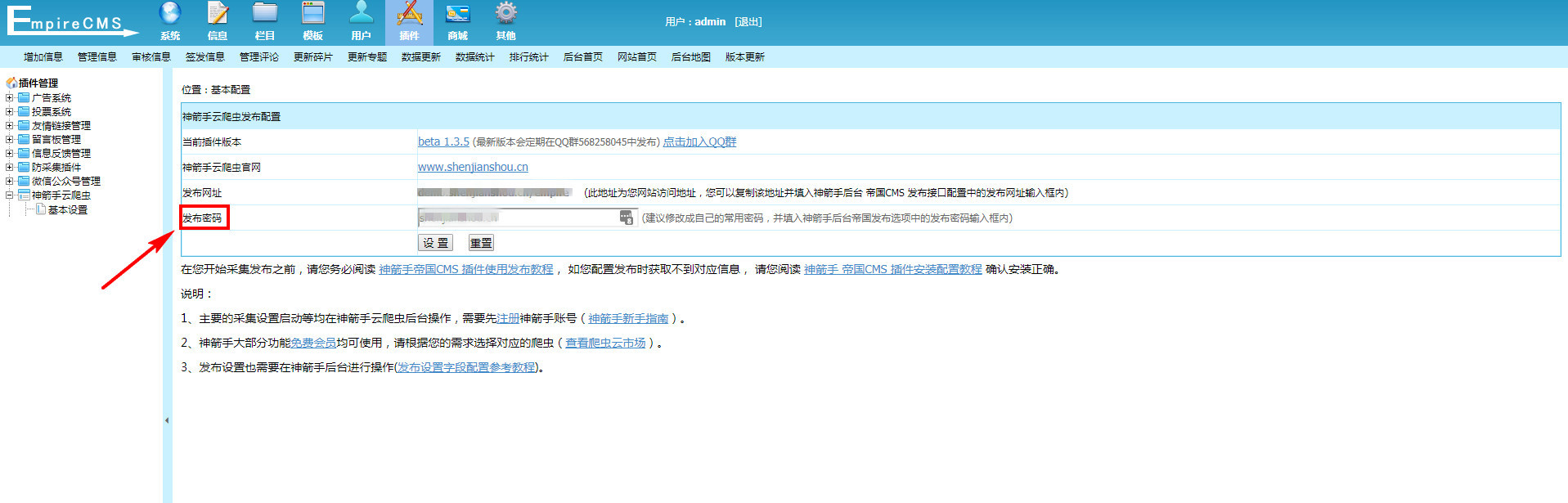Open the 插件 plugin icon

coord(409,14)
